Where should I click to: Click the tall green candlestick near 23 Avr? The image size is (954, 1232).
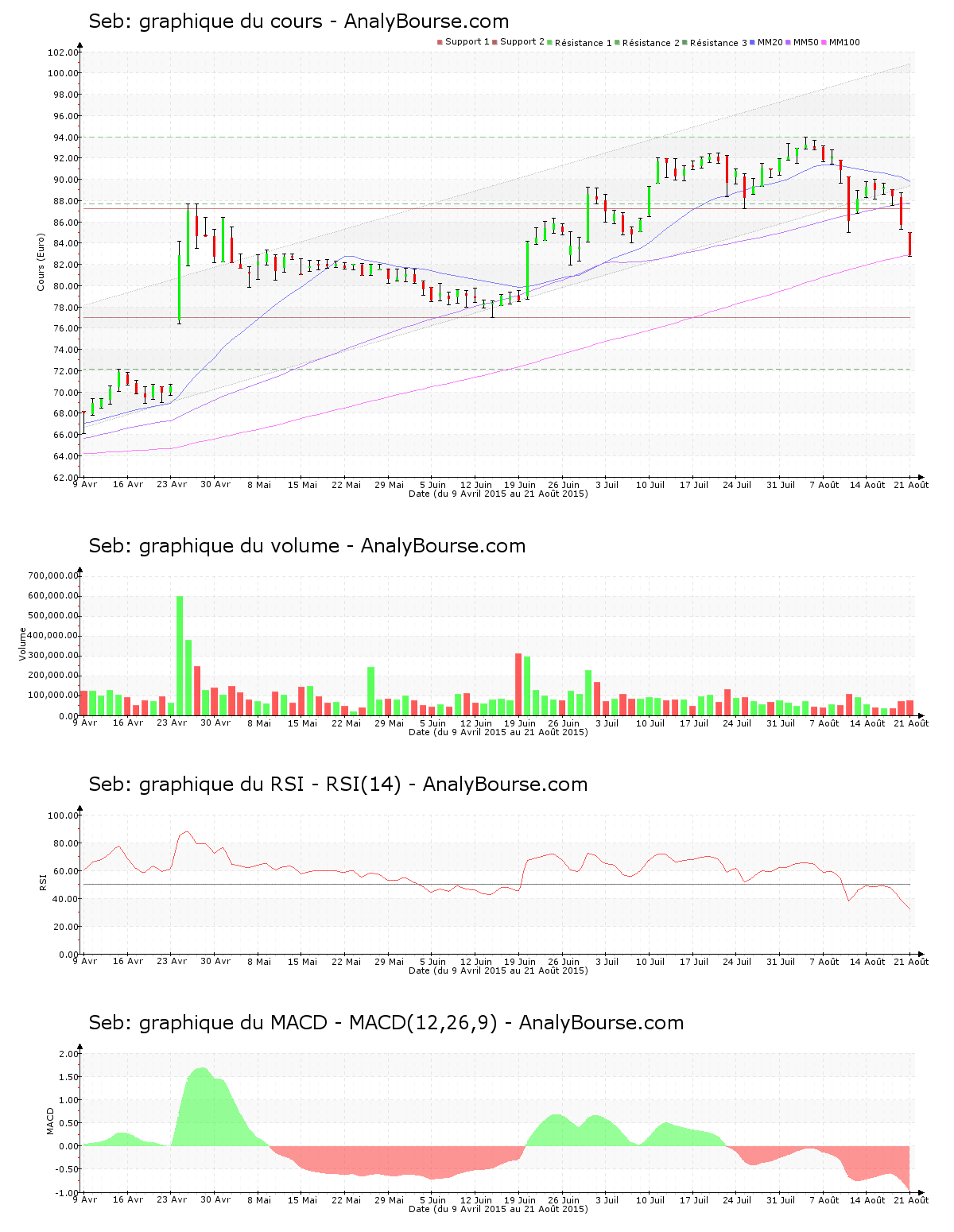pyautogui.click(x=180, y=282)
